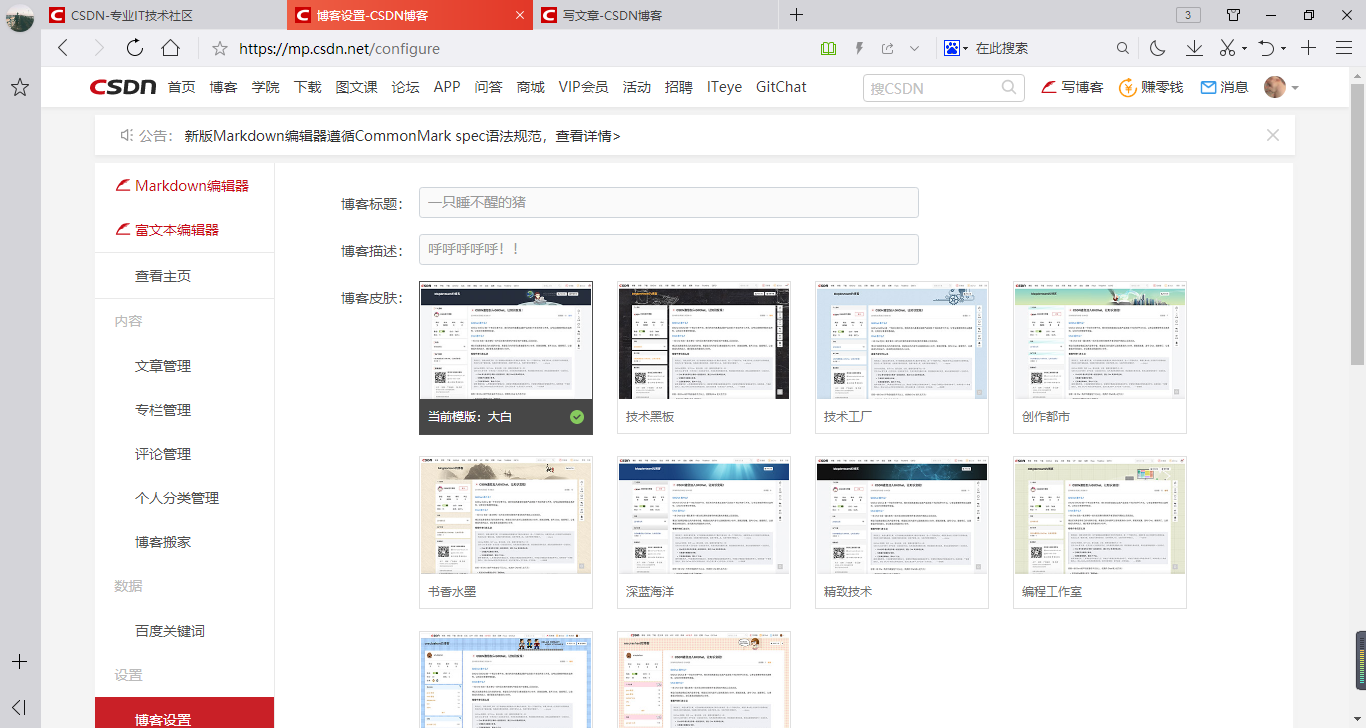Open scissors tool dropdown arrow
Screen dimensions: 1366x728
[1244, 48]
